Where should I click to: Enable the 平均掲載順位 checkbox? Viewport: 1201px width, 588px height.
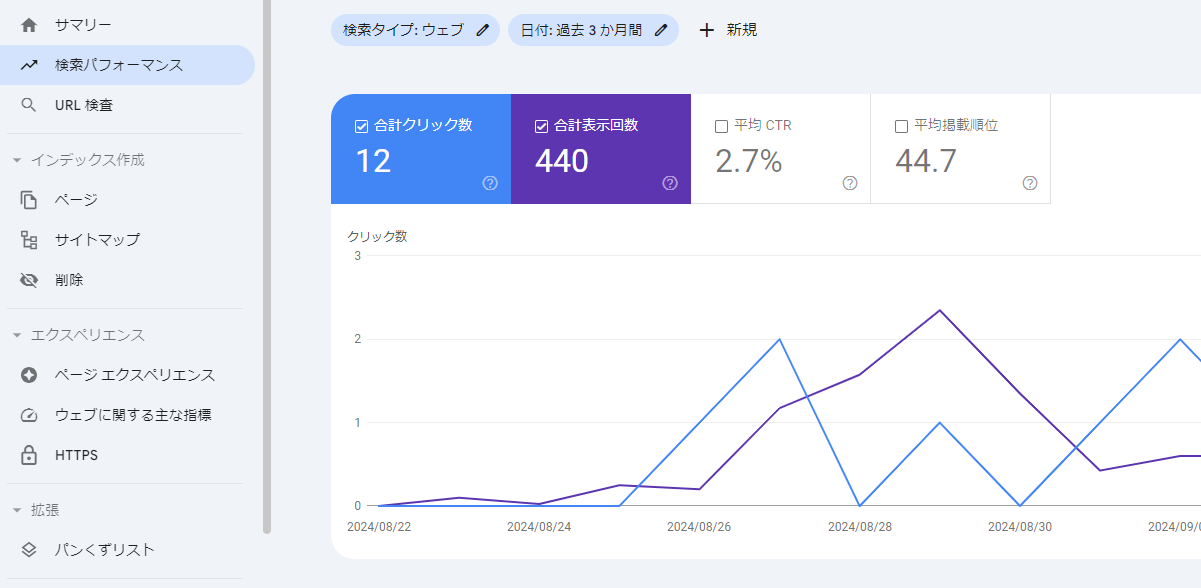(902, 126)
